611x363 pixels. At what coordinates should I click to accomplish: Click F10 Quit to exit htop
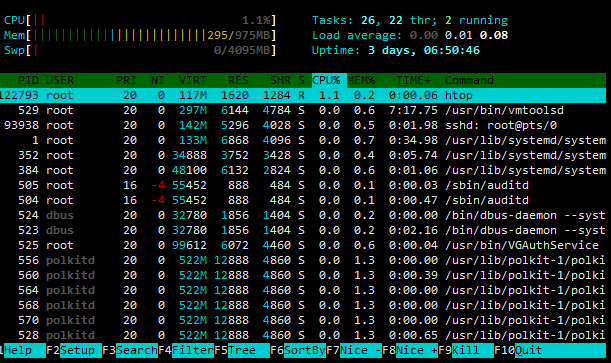click(550, 350)
